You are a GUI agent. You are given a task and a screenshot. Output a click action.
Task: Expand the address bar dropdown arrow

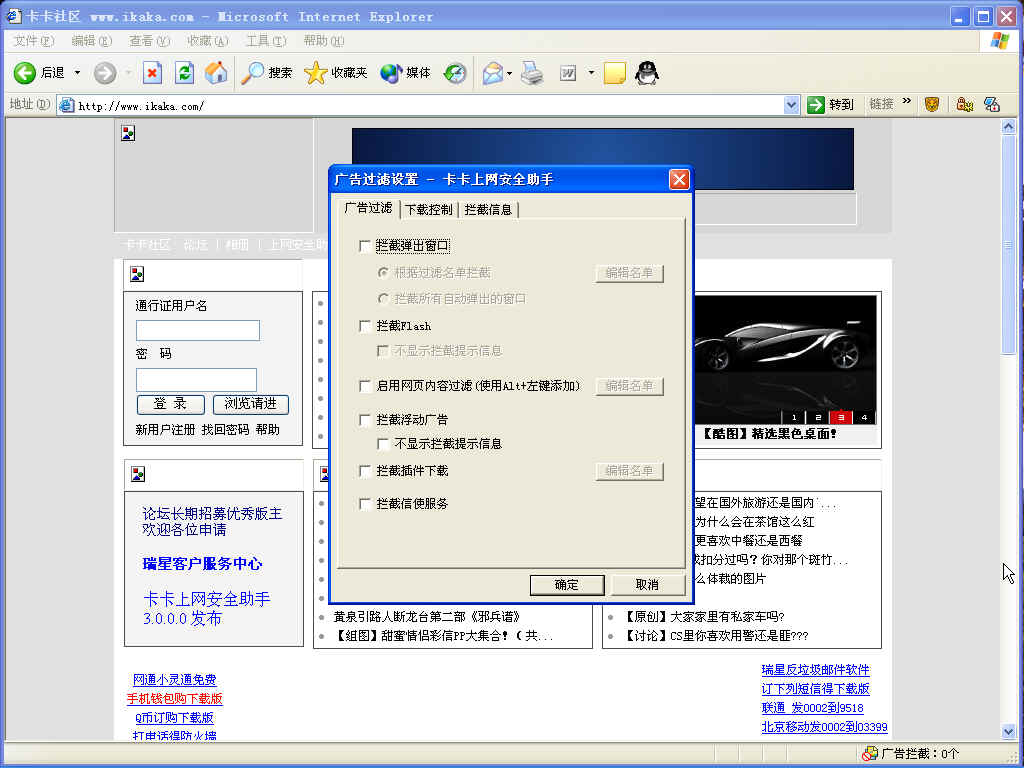[x=791, y=104]
